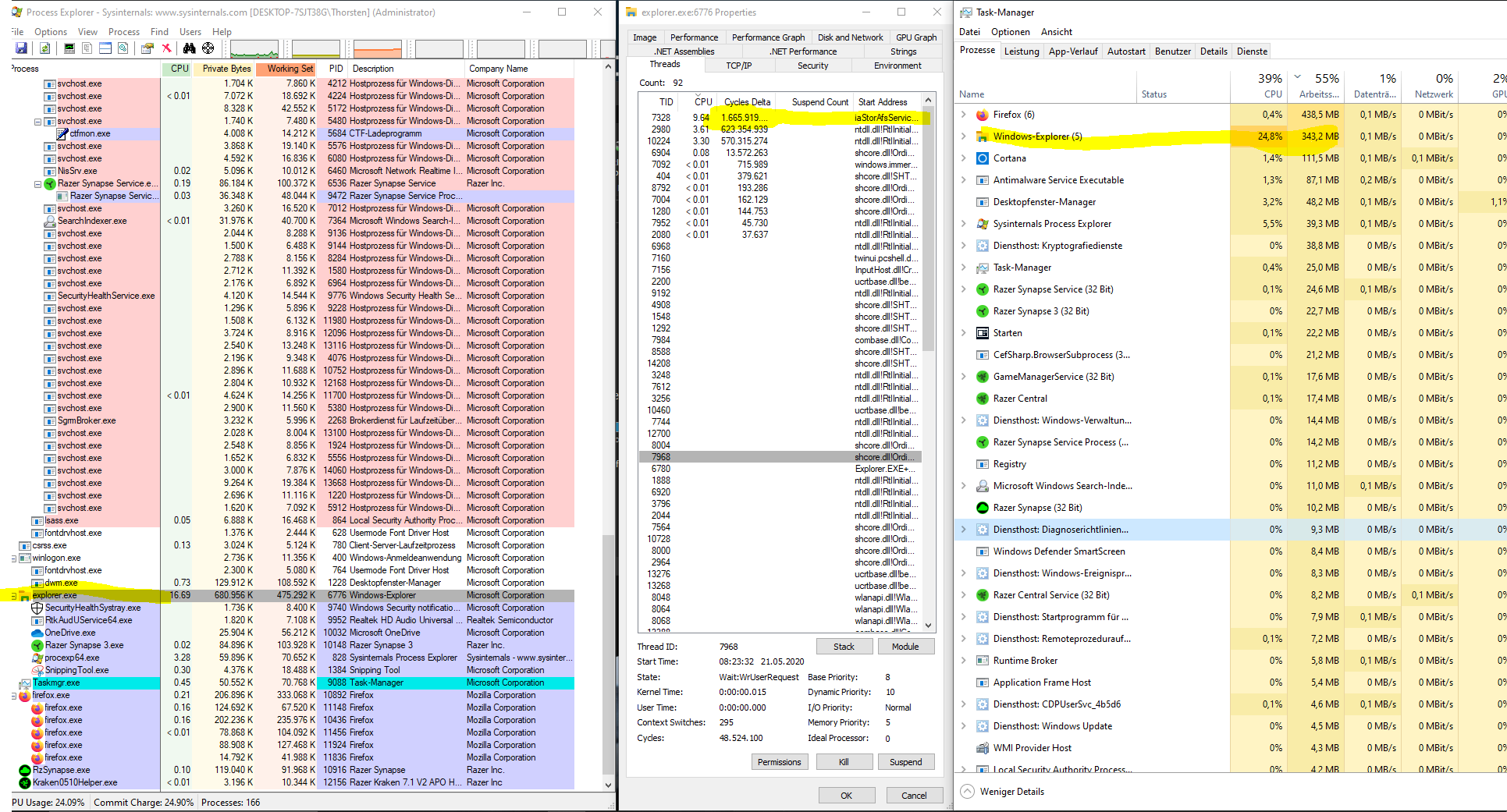Click the ctfmon.exe pen icon in process list
This screenshot has height=812, width=1507.
tap(62, 134)
